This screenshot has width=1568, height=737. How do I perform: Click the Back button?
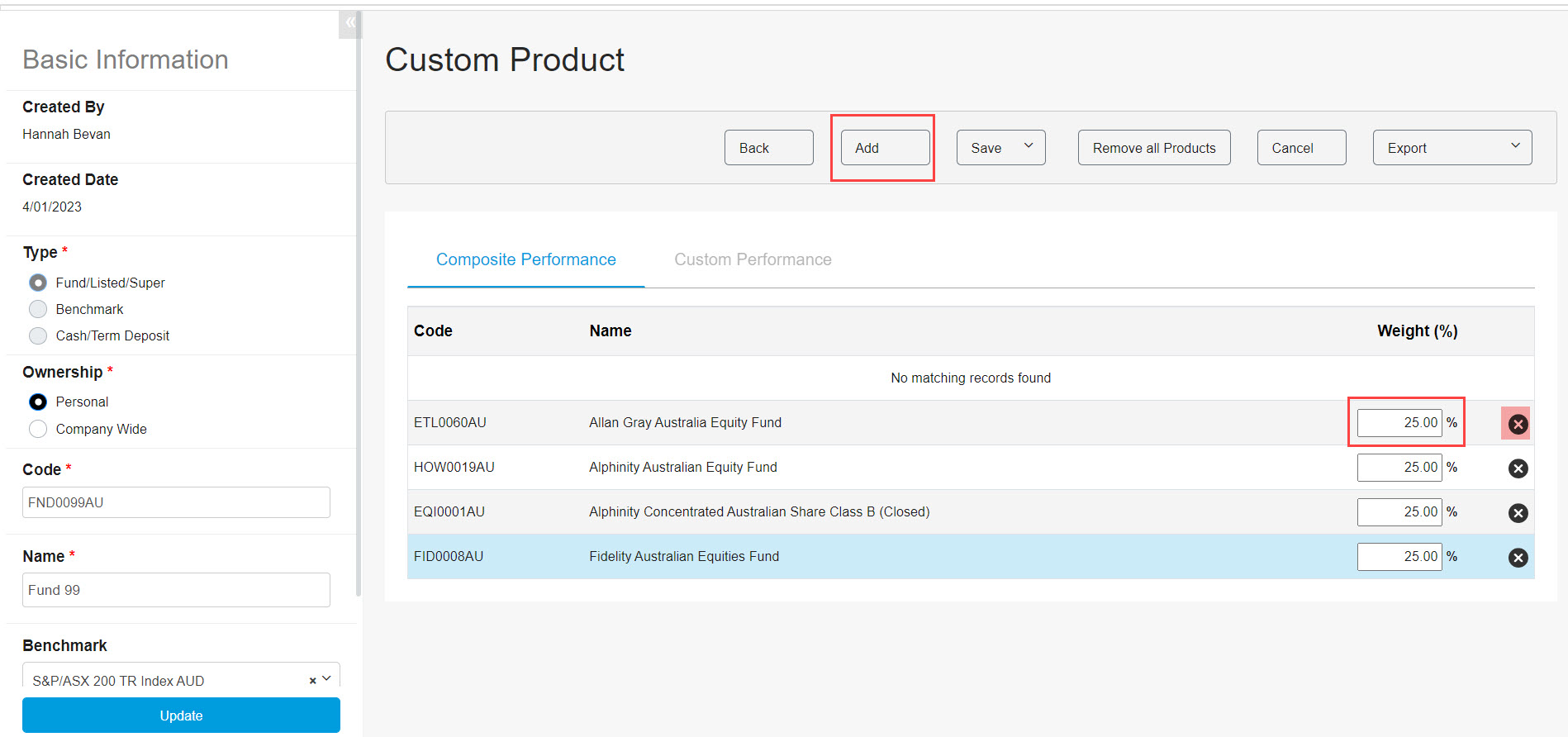tap(768, 147)
